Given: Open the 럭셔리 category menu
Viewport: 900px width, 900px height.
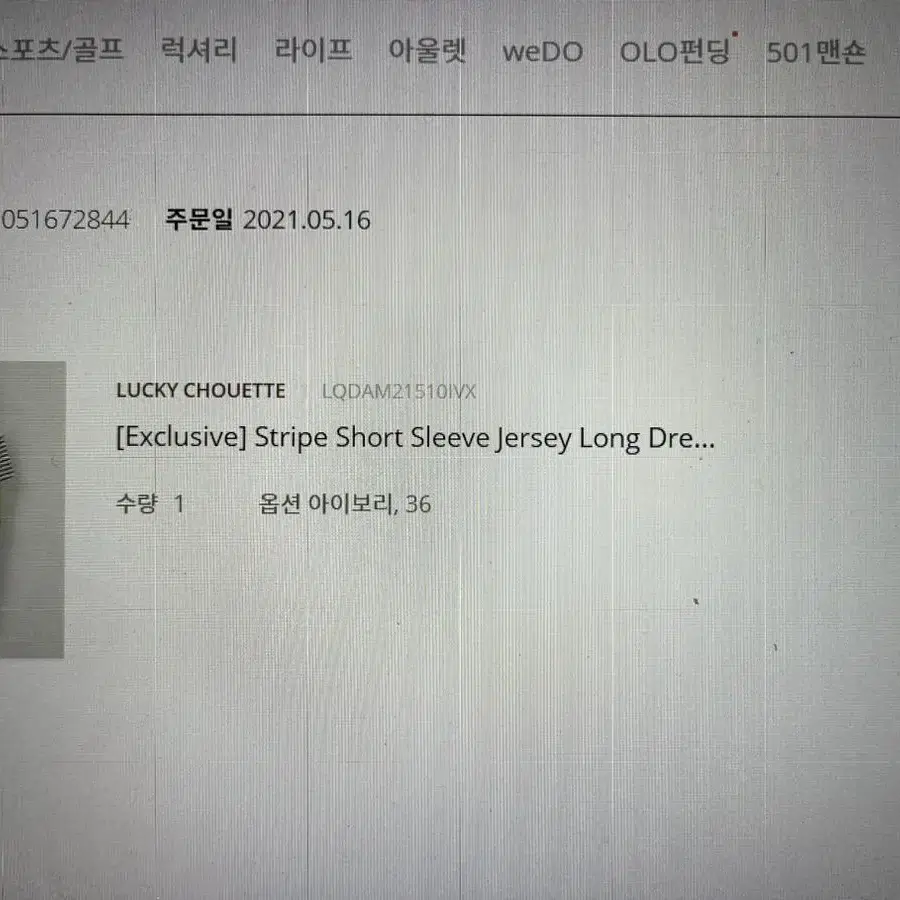Looking at the screenshot, I should pos(199,50).
